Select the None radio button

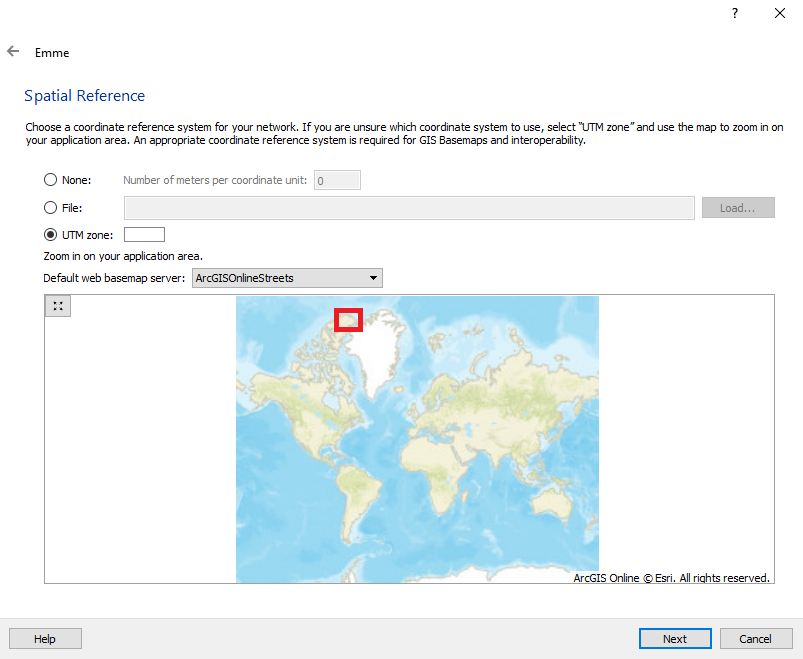click(x=51, y=180)
